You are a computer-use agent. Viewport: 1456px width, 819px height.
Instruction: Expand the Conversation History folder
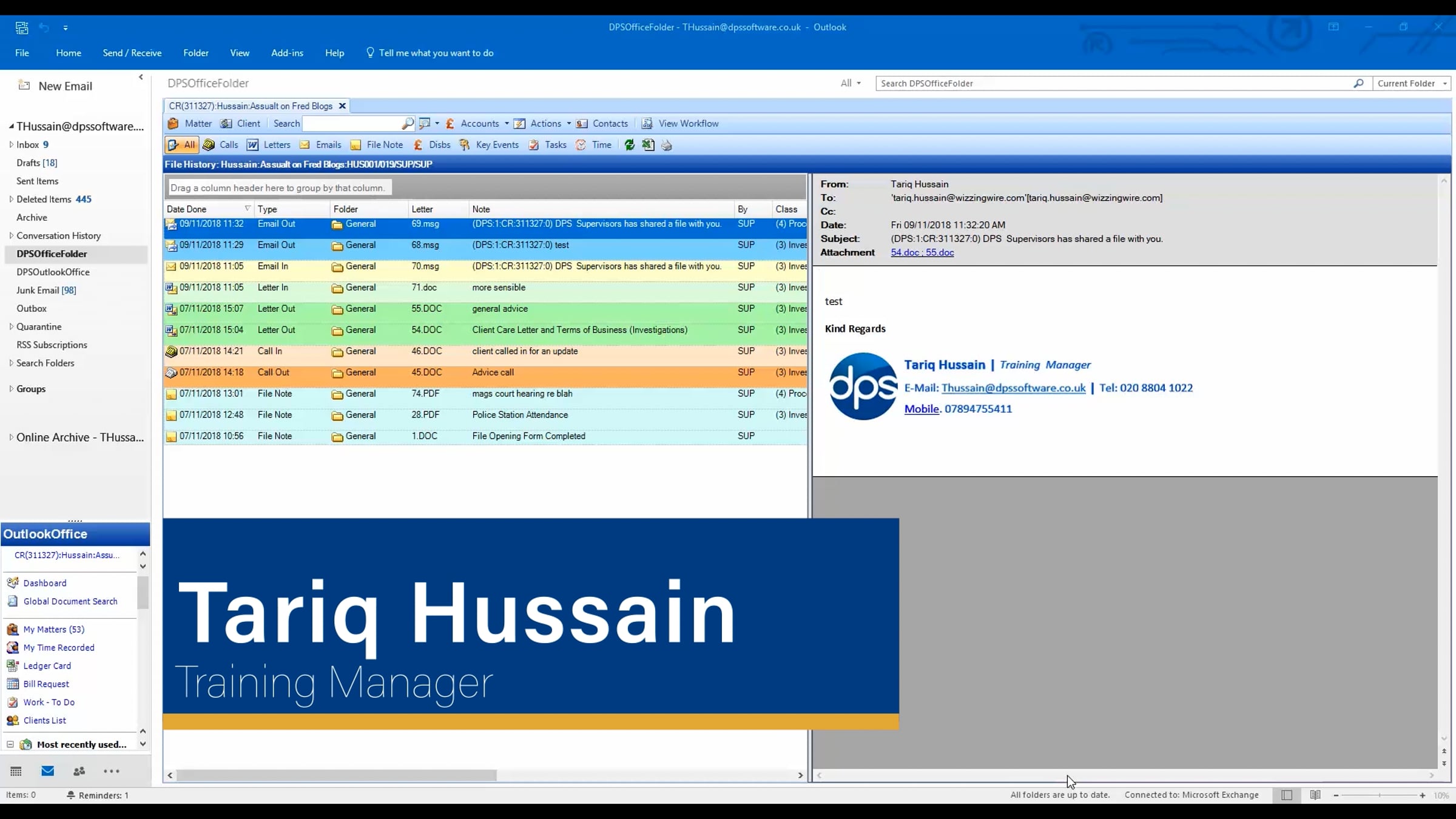click(x=11, y=235)
